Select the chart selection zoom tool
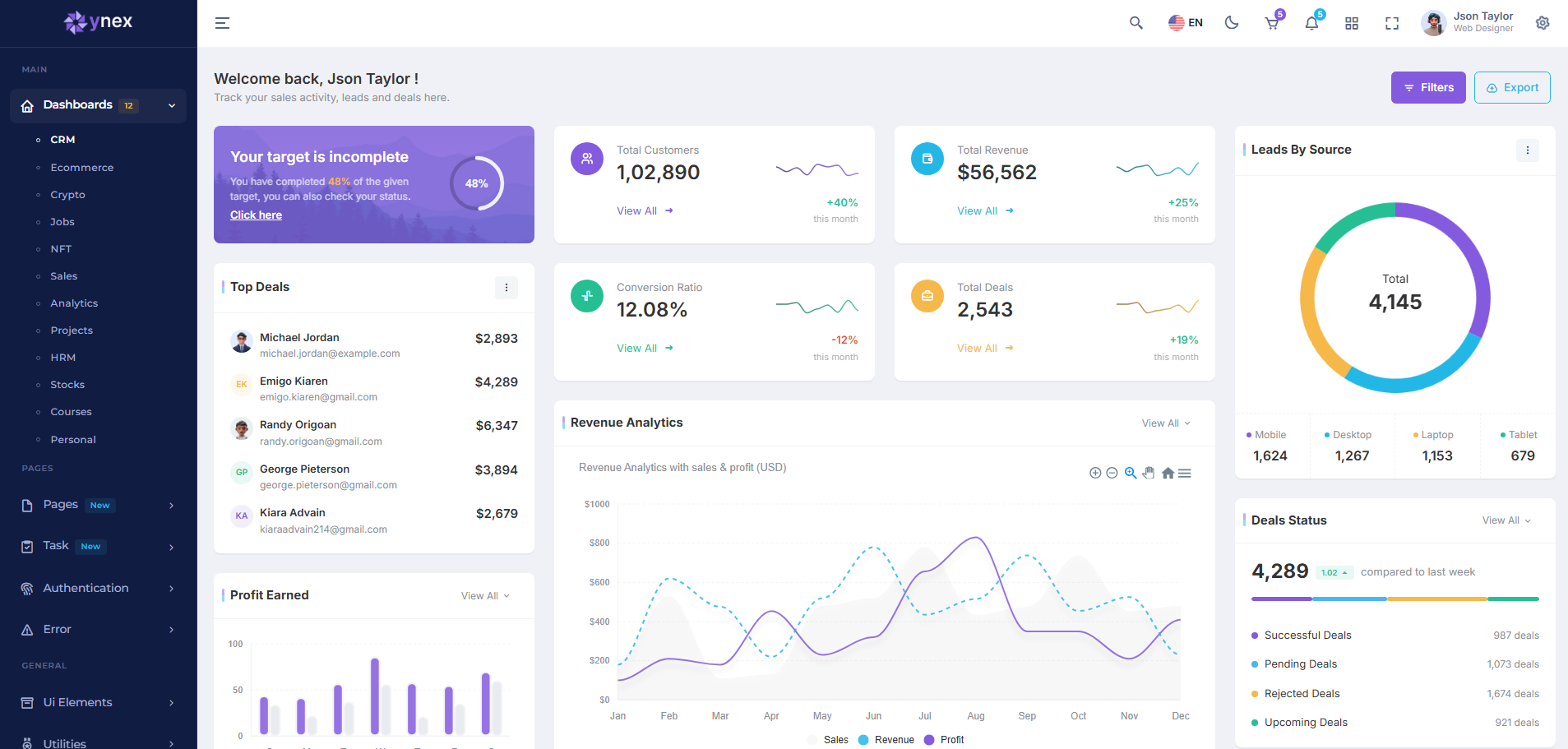Image resolution: width=1568 pixels, height=749 pixels. (1131, 473)
